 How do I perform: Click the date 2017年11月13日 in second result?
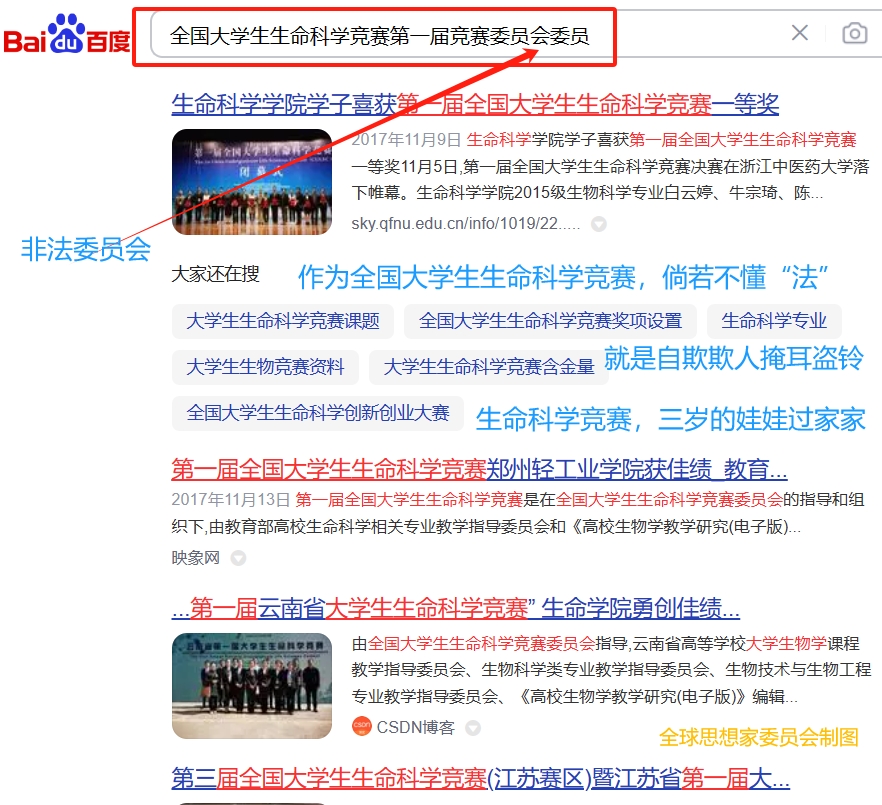[x=231, y=500]
